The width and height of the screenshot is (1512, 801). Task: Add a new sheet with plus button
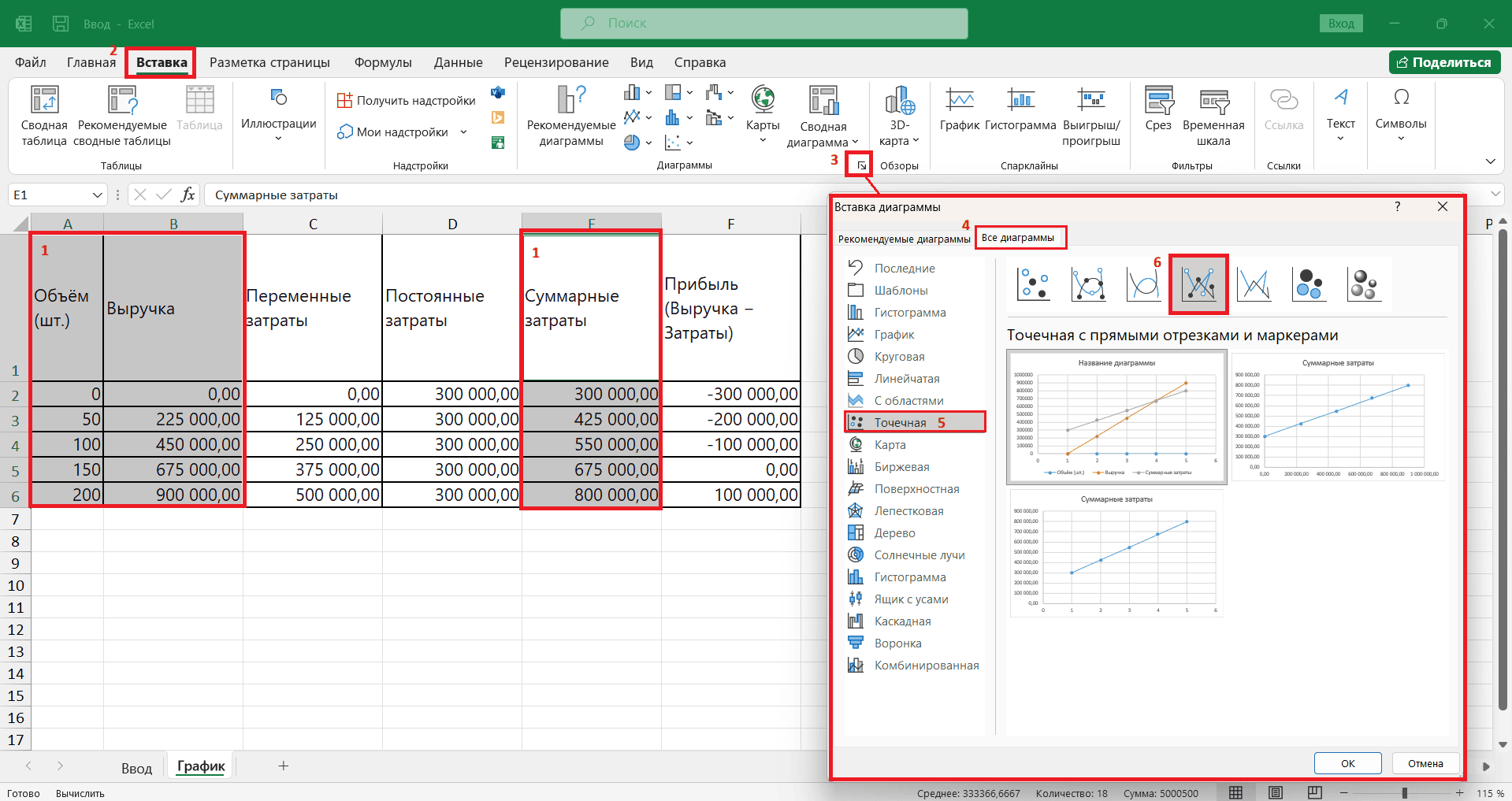click(x=284, y=766)
